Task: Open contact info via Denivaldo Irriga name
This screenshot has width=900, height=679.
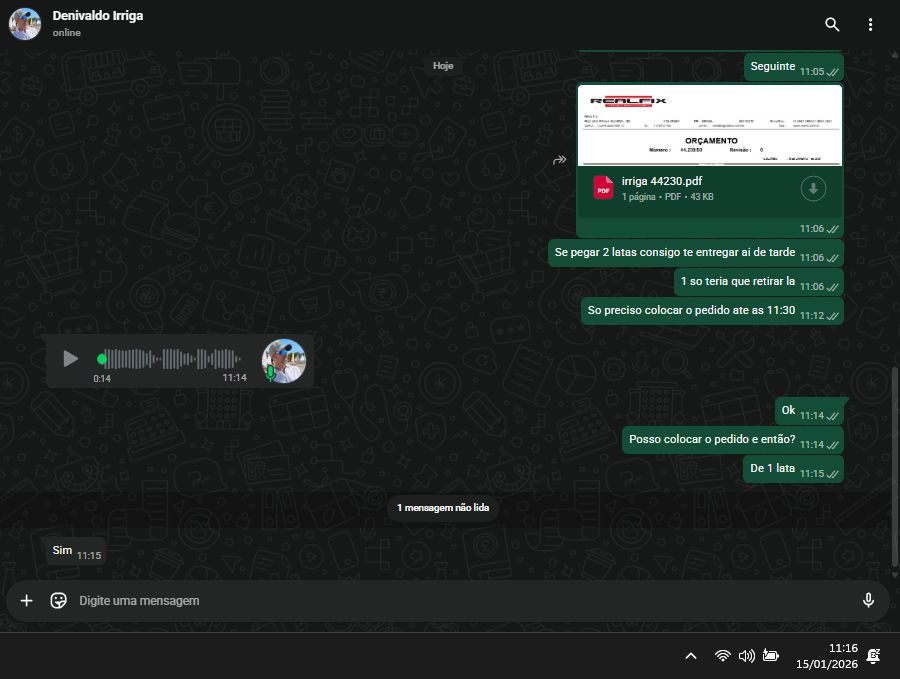Action: pyautogui.click(x=98, y=16)
